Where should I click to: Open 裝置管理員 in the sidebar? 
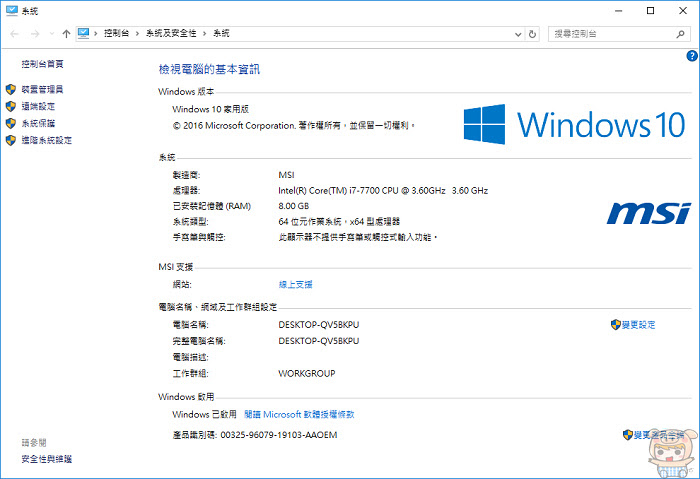click(42, 89)
